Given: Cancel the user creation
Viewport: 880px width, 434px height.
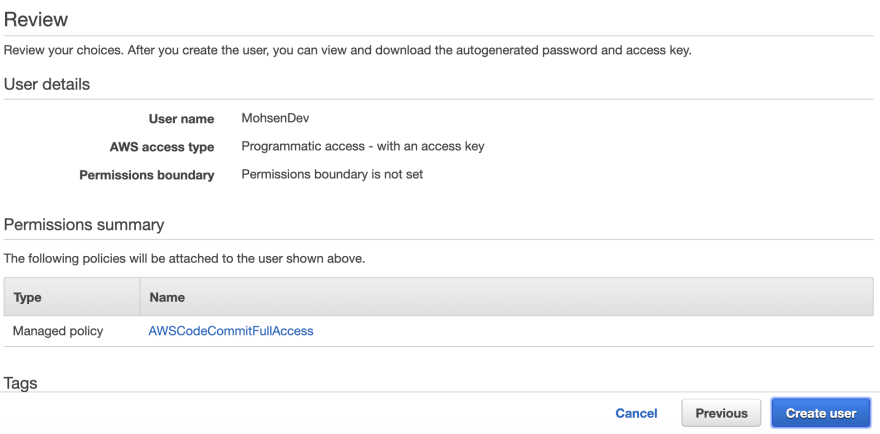Looking at the screenshot, I should pyautogui.click(x=636, y=413).
